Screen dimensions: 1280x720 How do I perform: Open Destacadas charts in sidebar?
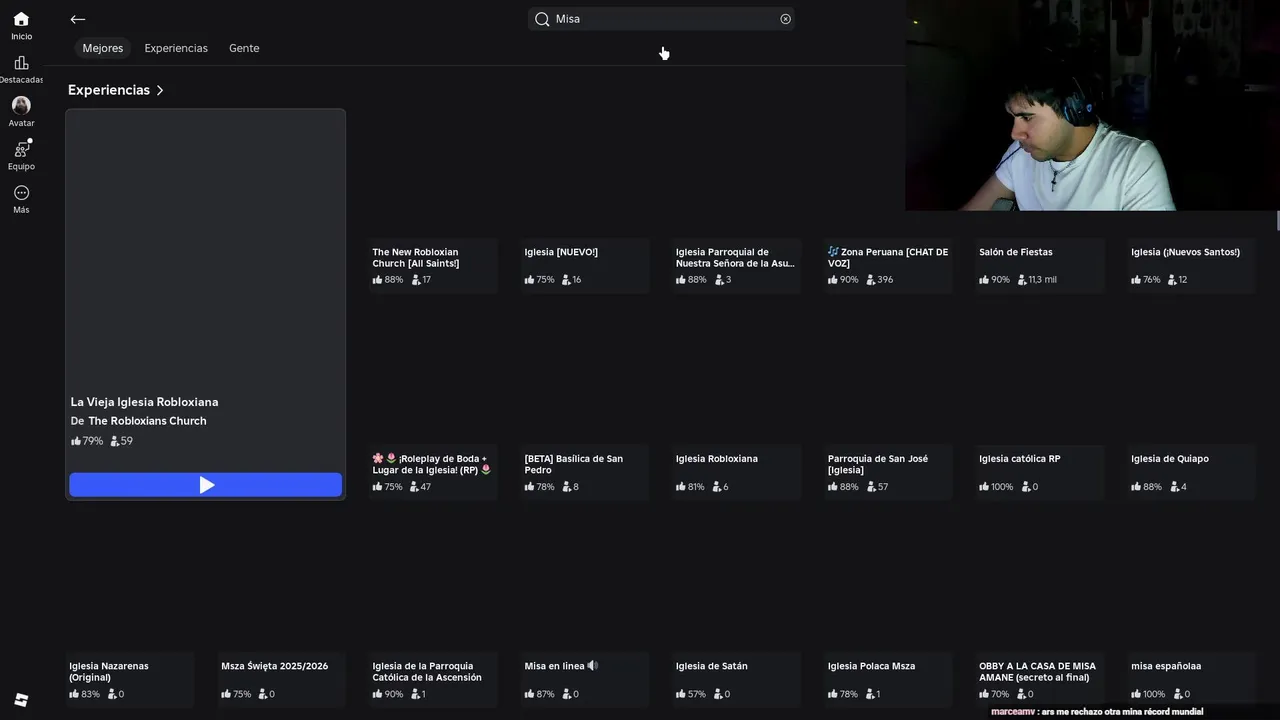[x=21, y=69]
